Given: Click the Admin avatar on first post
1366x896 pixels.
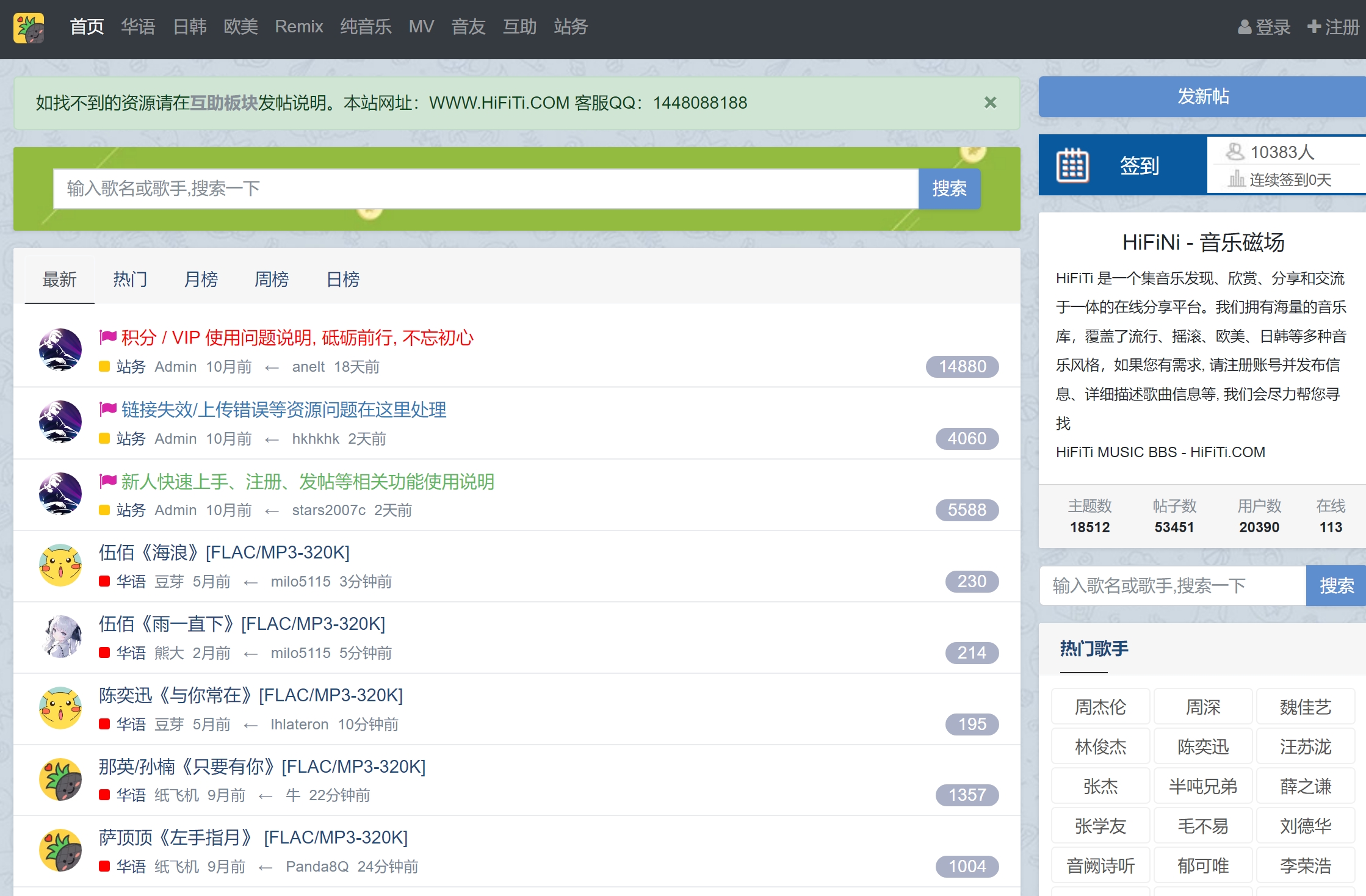Looking at the screenshot, I should pos(60,350).
